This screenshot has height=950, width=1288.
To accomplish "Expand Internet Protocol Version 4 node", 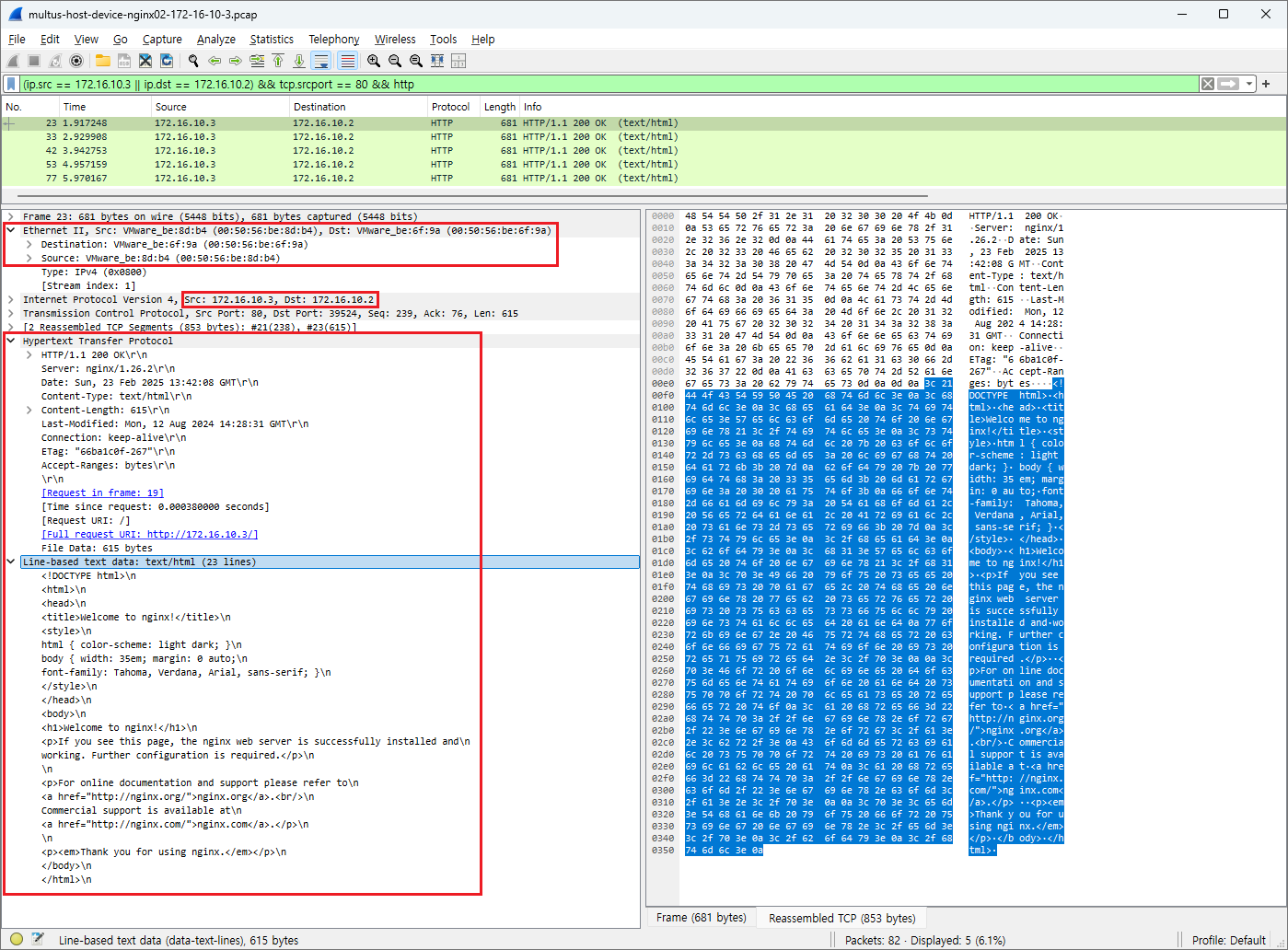I will [11, 300].
